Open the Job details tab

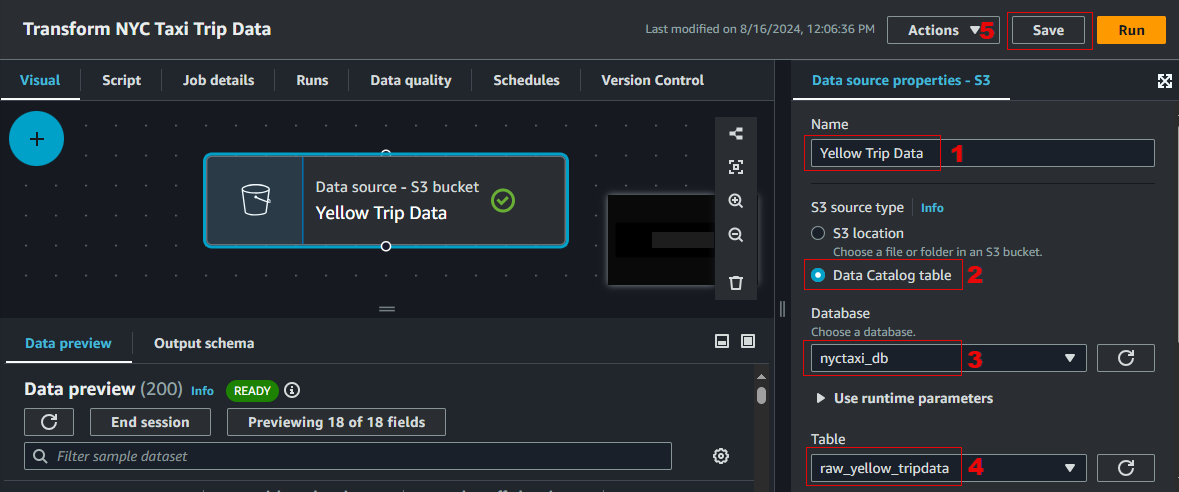[218, 80]
